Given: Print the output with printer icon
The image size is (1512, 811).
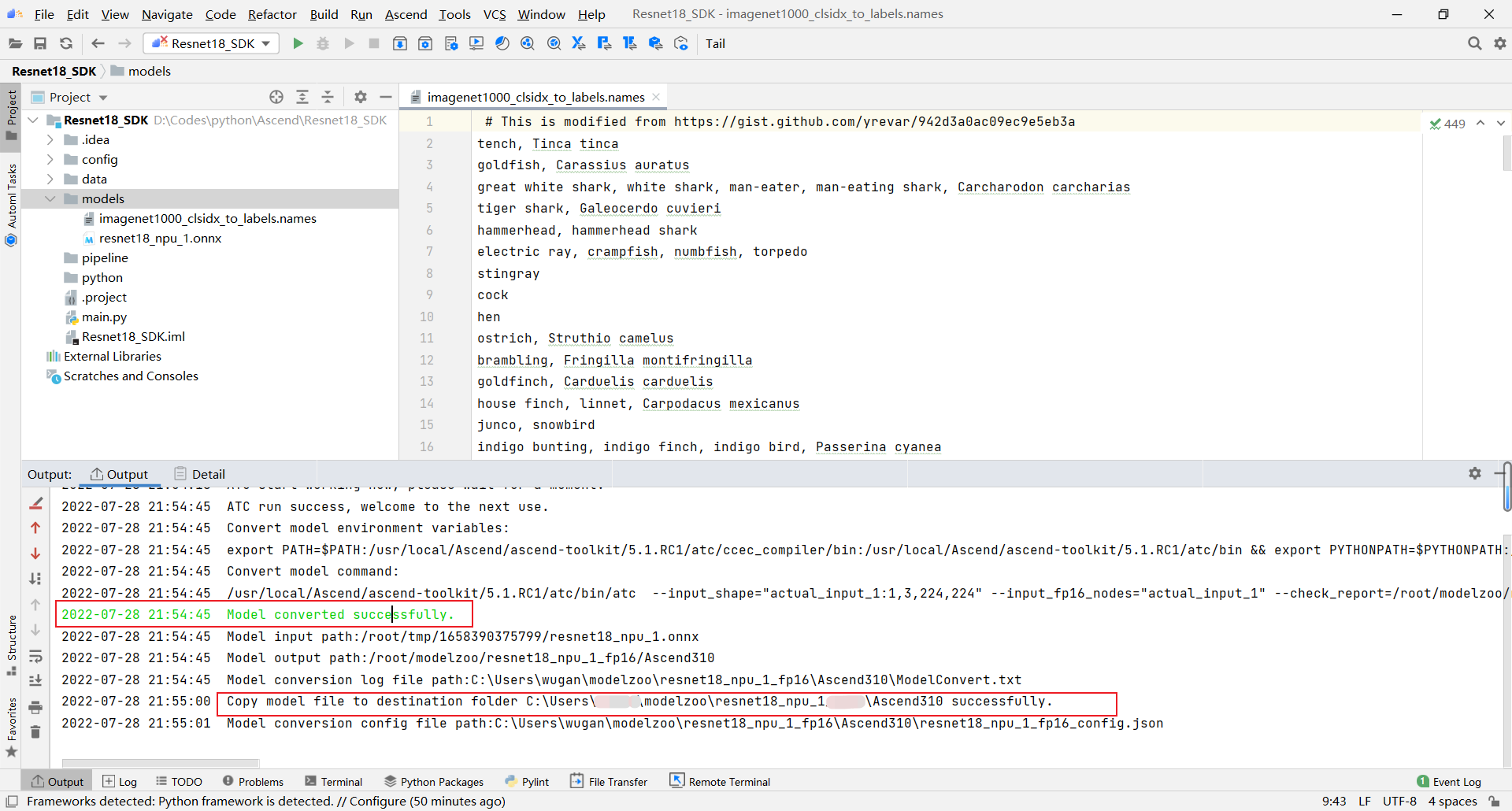Looking at the screenshot, I should pos(35,707).
